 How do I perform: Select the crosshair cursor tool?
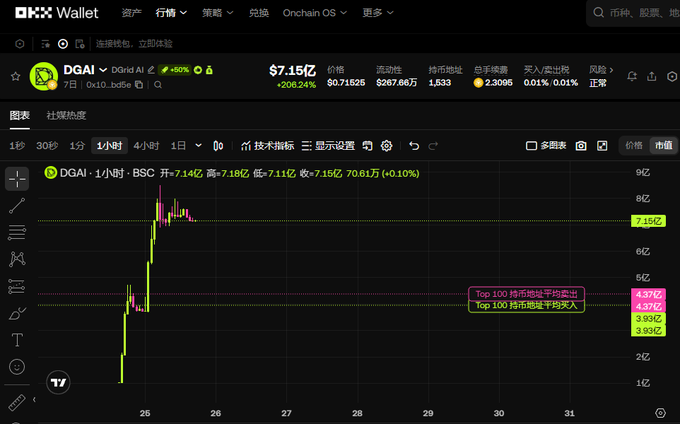click(17, 179)
